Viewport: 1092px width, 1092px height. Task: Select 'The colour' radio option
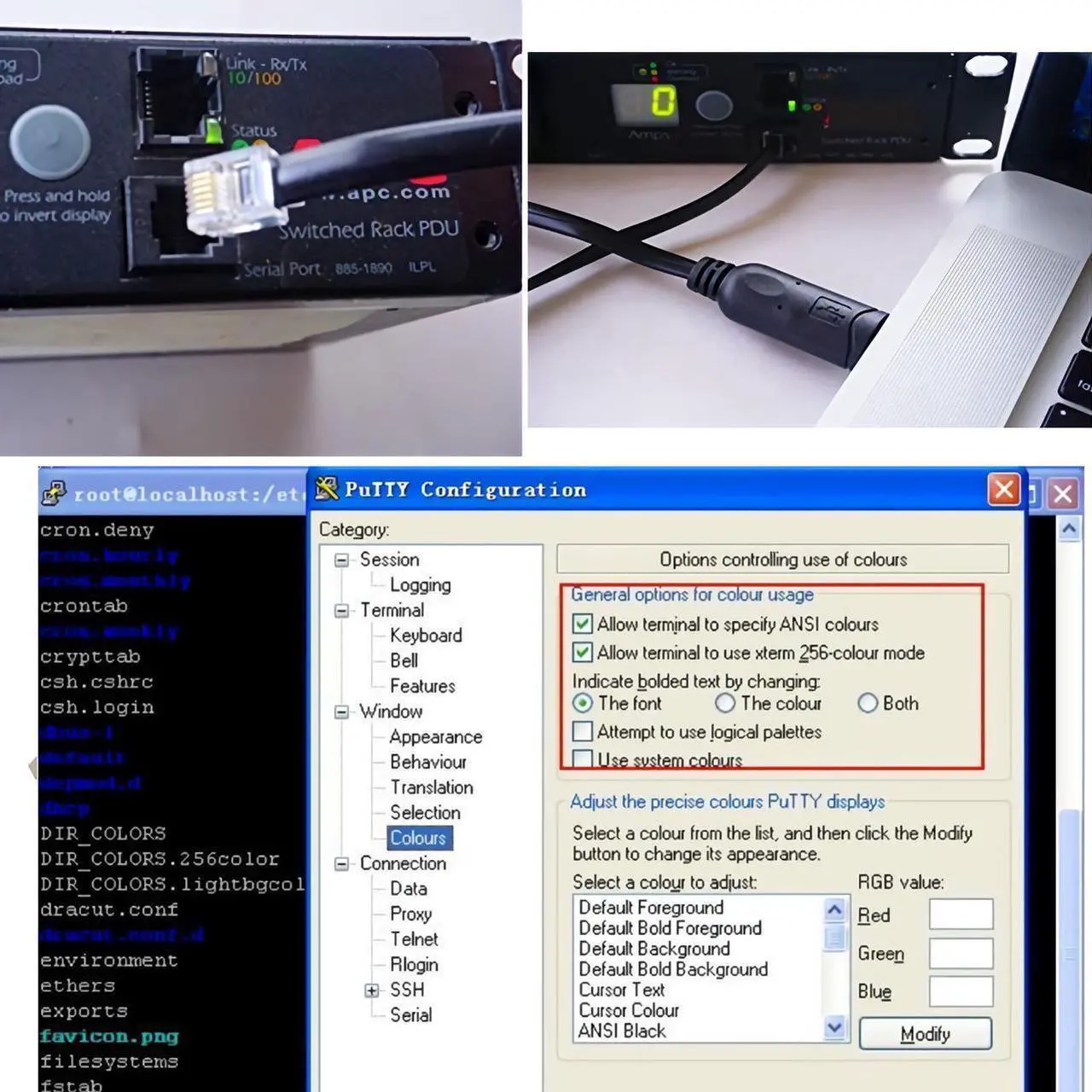pos(725,704)
